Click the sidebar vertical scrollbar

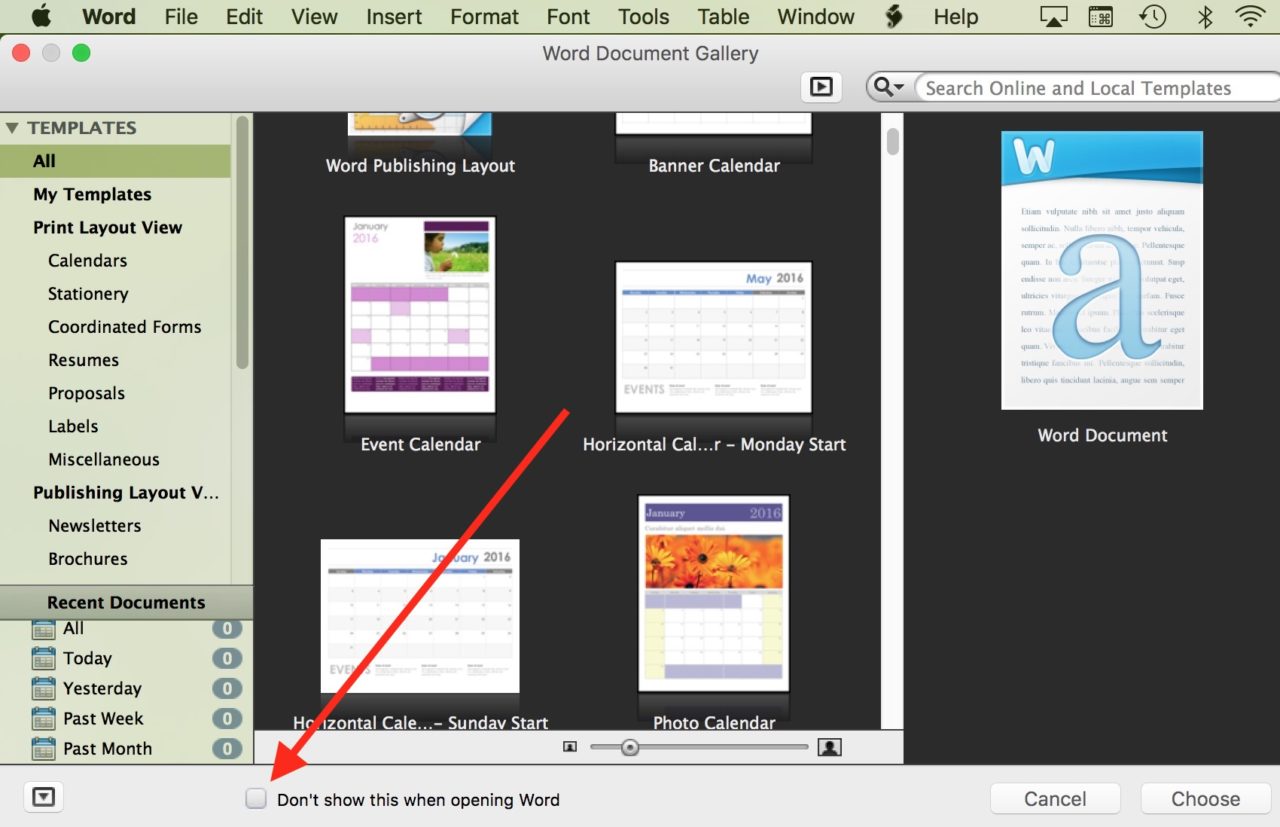click(242, 240)
